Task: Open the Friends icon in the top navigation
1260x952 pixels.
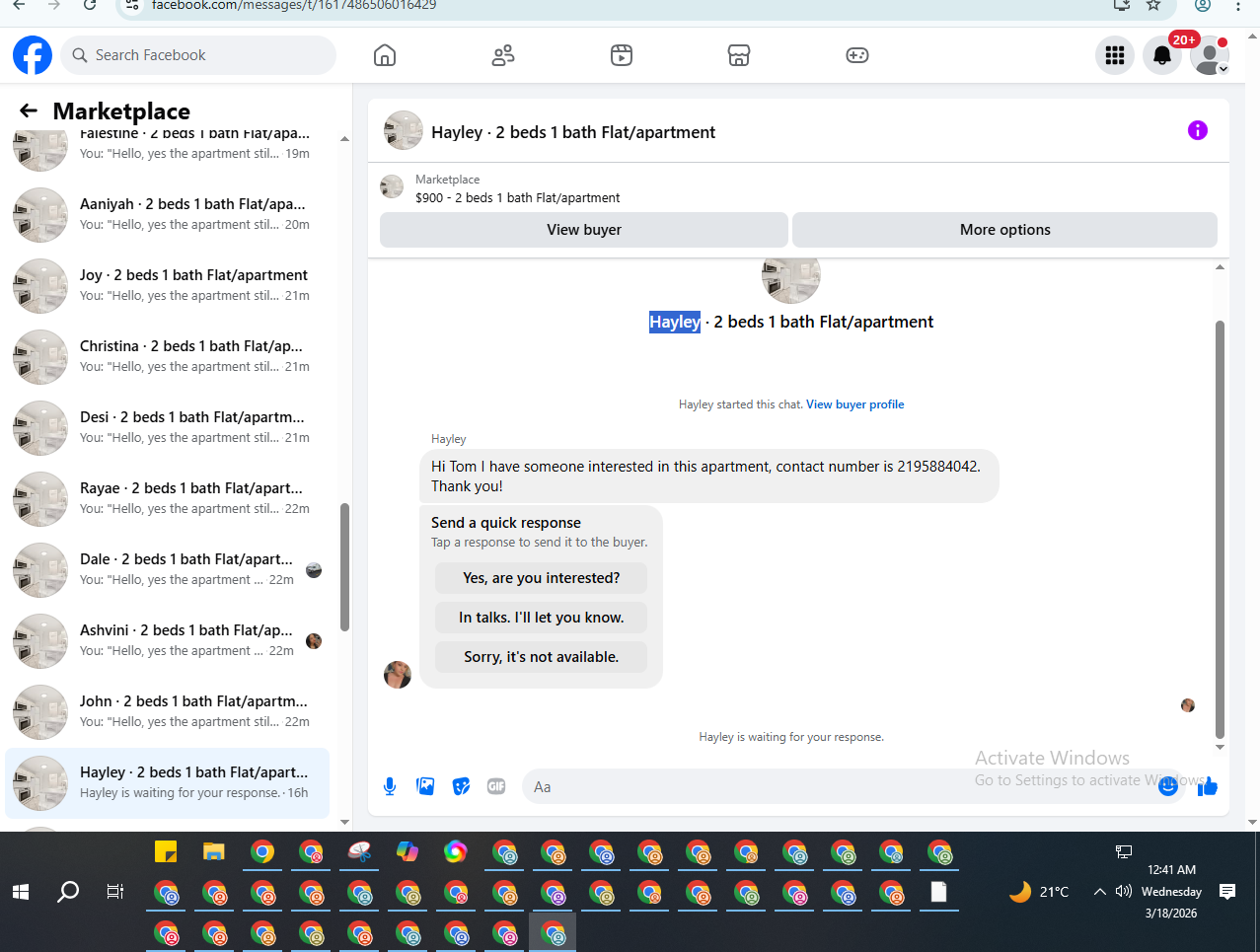Action: pos(503,55)
